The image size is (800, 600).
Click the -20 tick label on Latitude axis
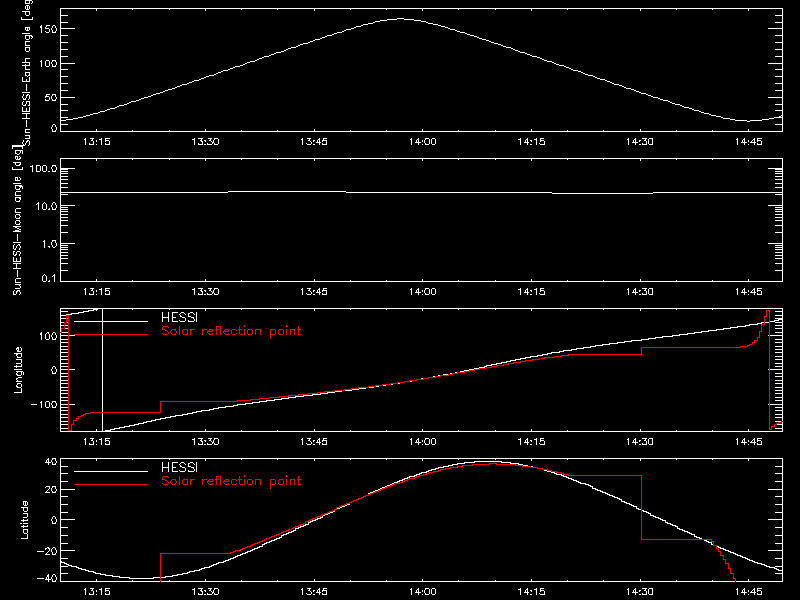(x=47, y=551)
